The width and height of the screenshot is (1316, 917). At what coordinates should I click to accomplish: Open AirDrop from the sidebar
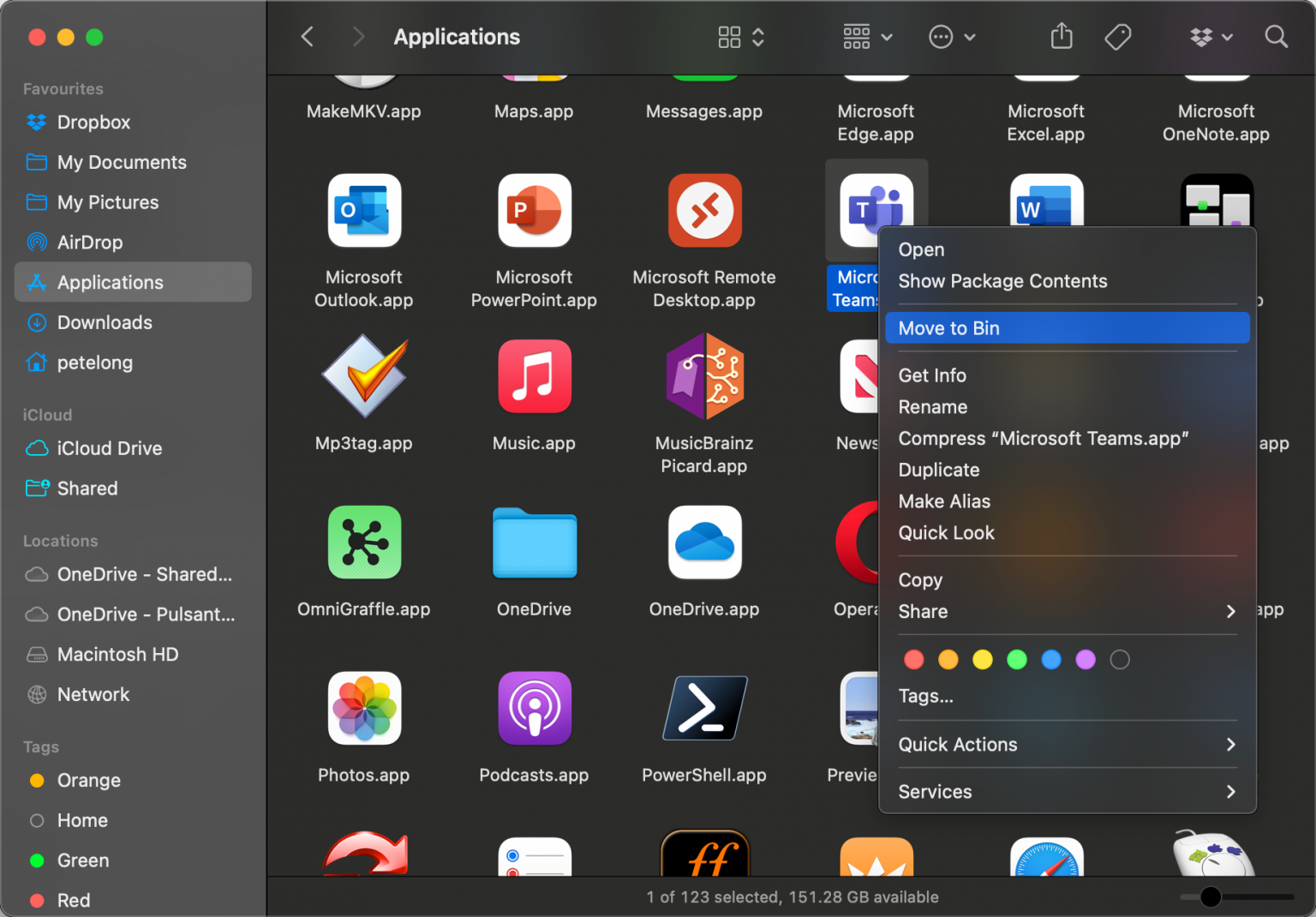tap(91, 242)
